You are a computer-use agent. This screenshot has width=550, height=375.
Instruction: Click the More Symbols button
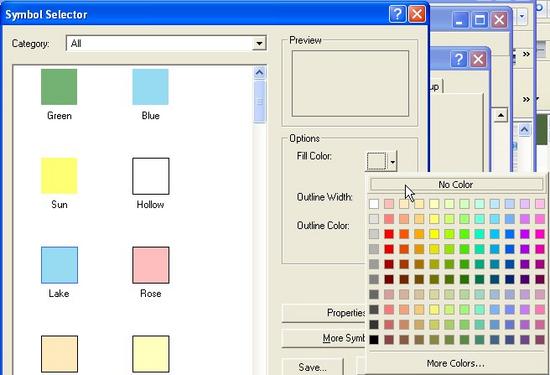point(323,338)
